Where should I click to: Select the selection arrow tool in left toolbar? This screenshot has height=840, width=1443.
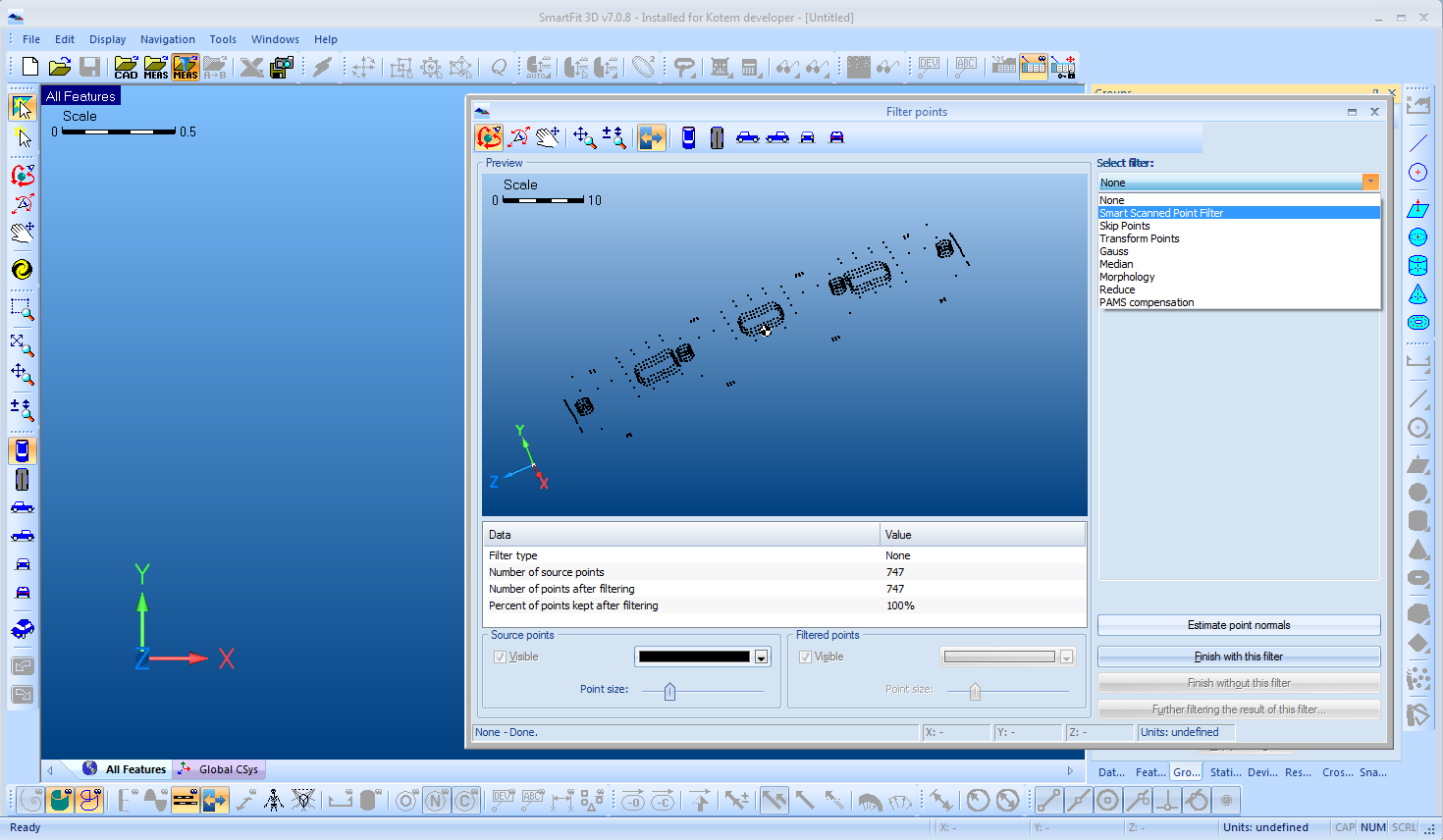click(x=23, y=107)
